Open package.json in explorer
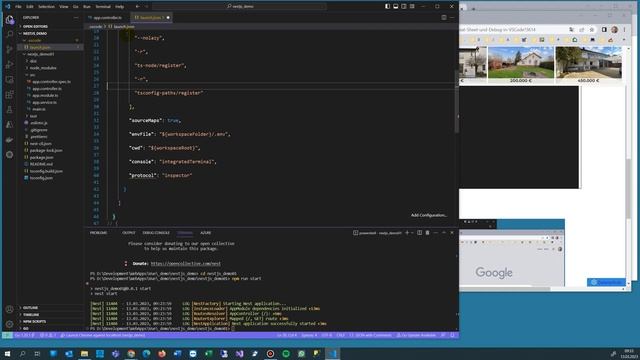 [41, 157]
